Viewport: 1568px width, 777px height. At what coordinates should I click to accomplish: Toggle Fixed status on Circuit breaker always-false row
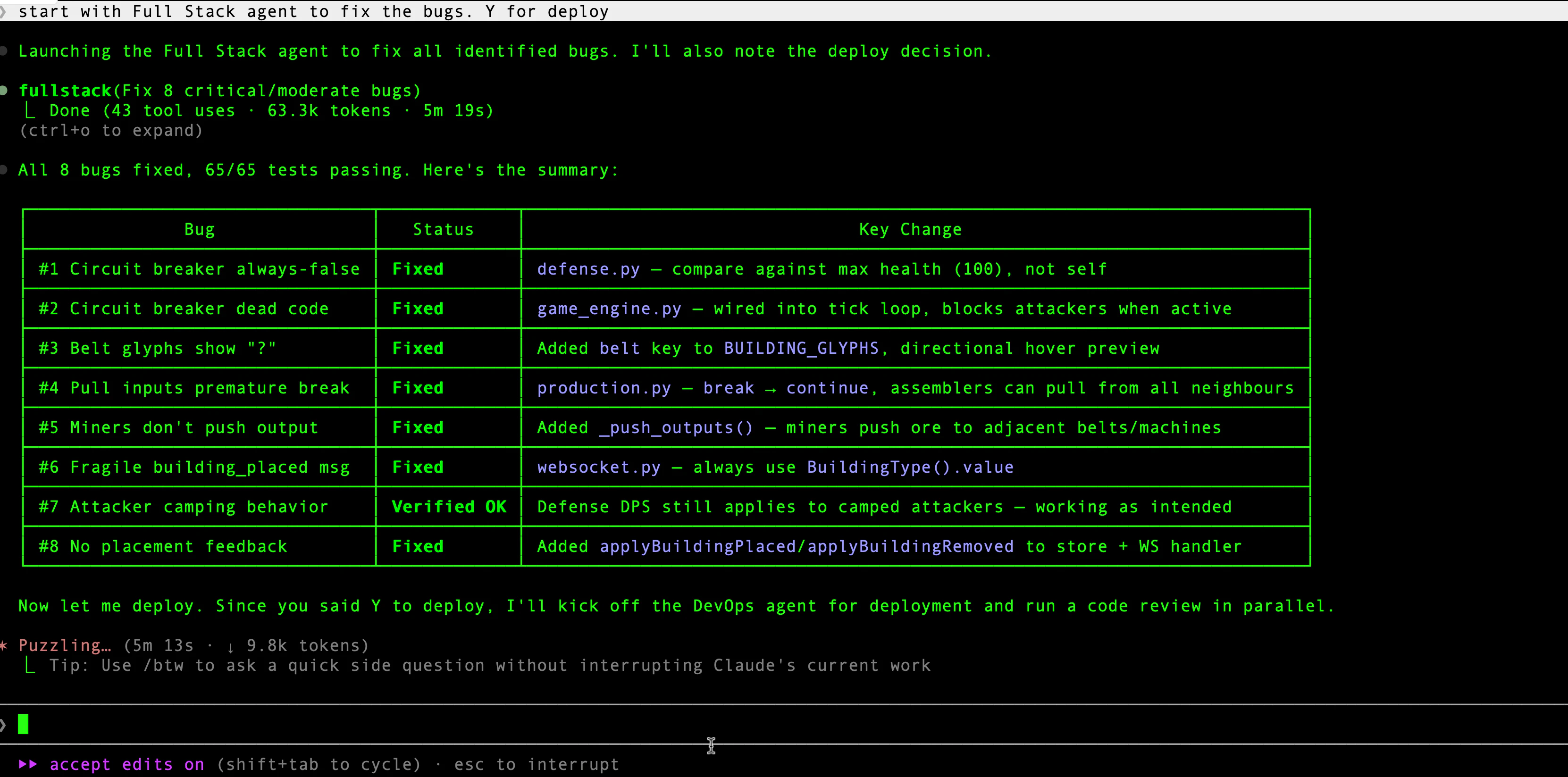tap(418, 268)
